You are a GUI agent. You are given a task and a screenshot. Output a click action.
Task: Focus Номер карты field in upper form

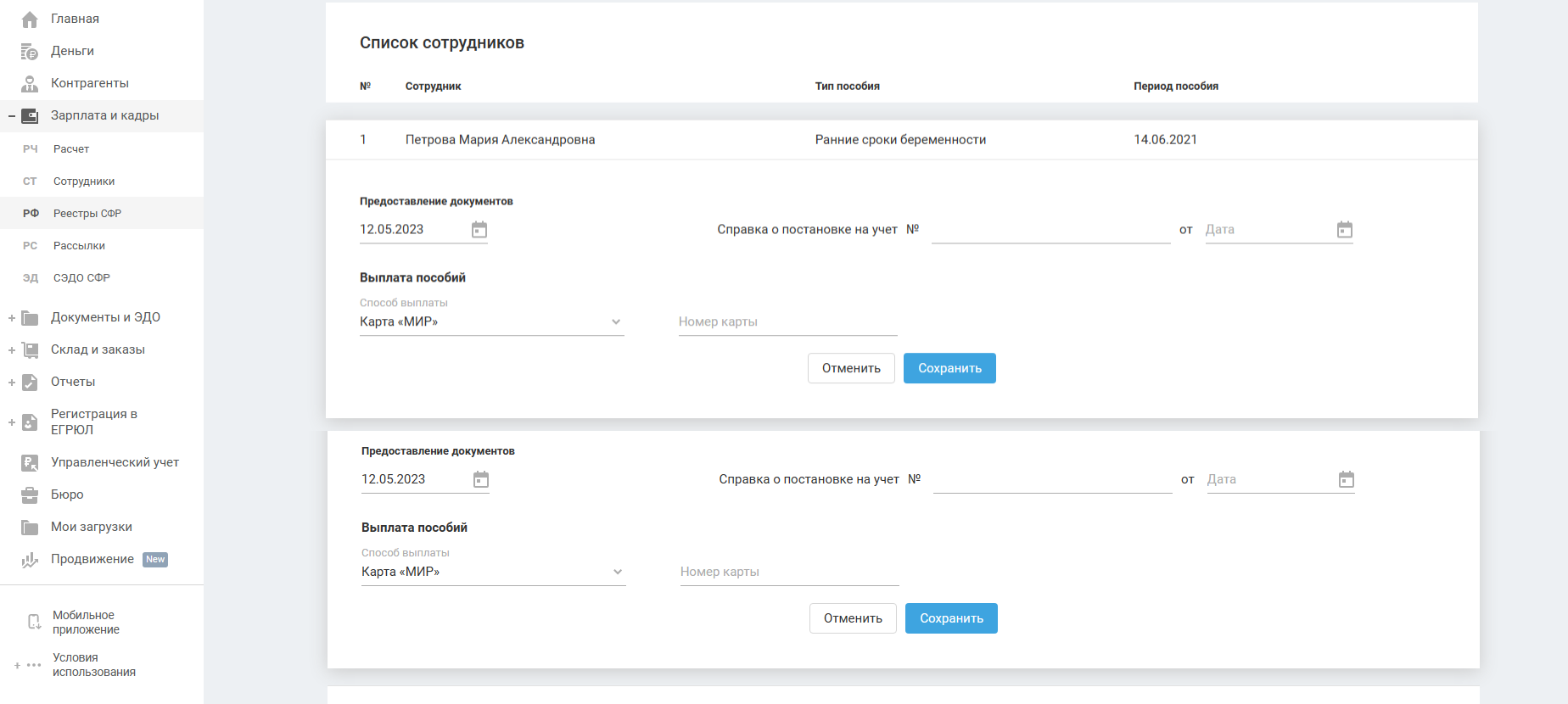coord(788,322)
